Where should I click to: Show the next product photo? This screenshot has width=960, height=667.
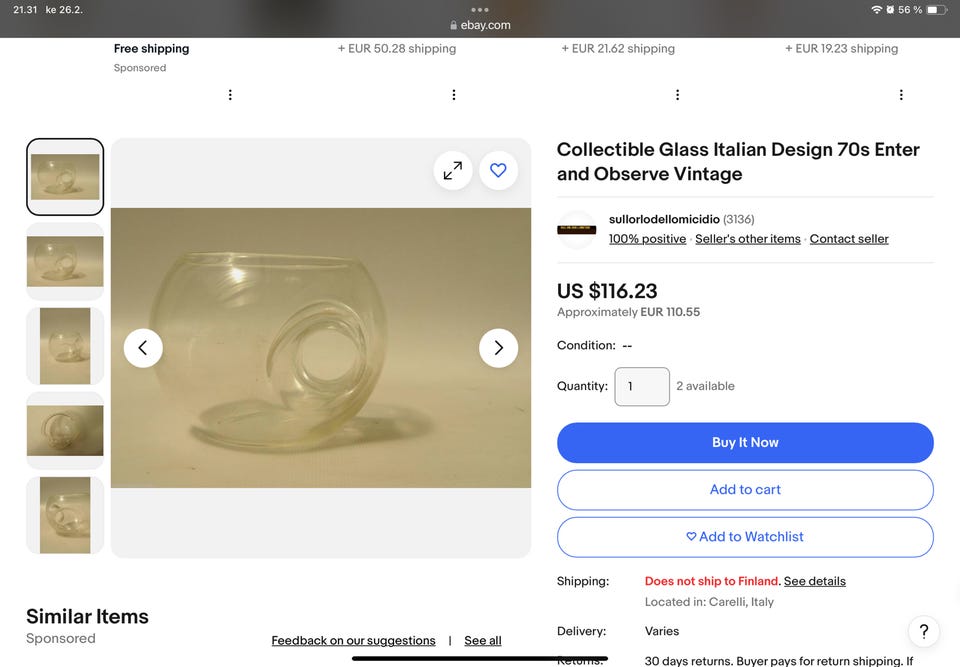[x=498, y=348]
